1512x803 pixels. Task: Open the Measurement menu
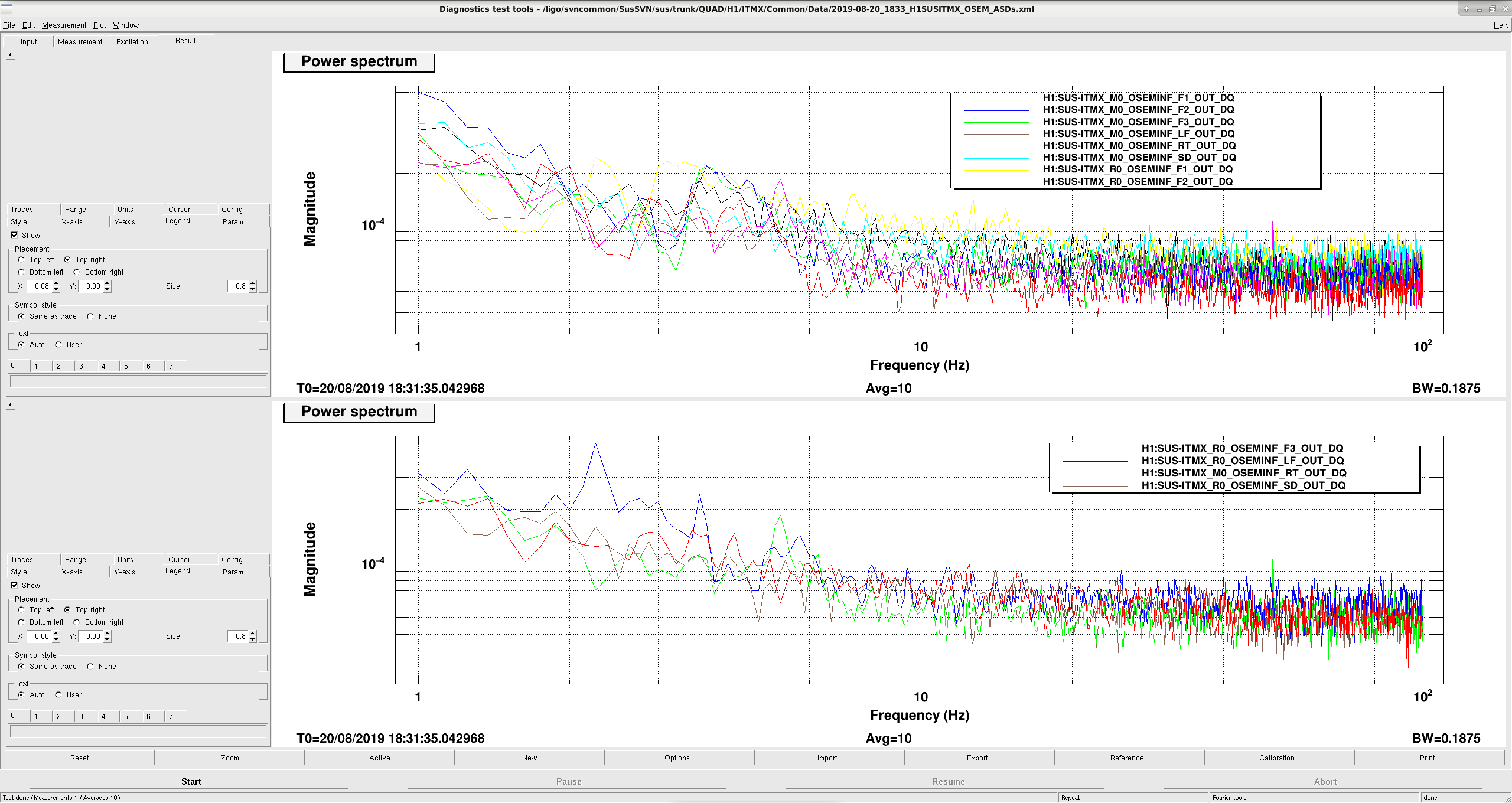pyautogui.click(x=64, y=25)
